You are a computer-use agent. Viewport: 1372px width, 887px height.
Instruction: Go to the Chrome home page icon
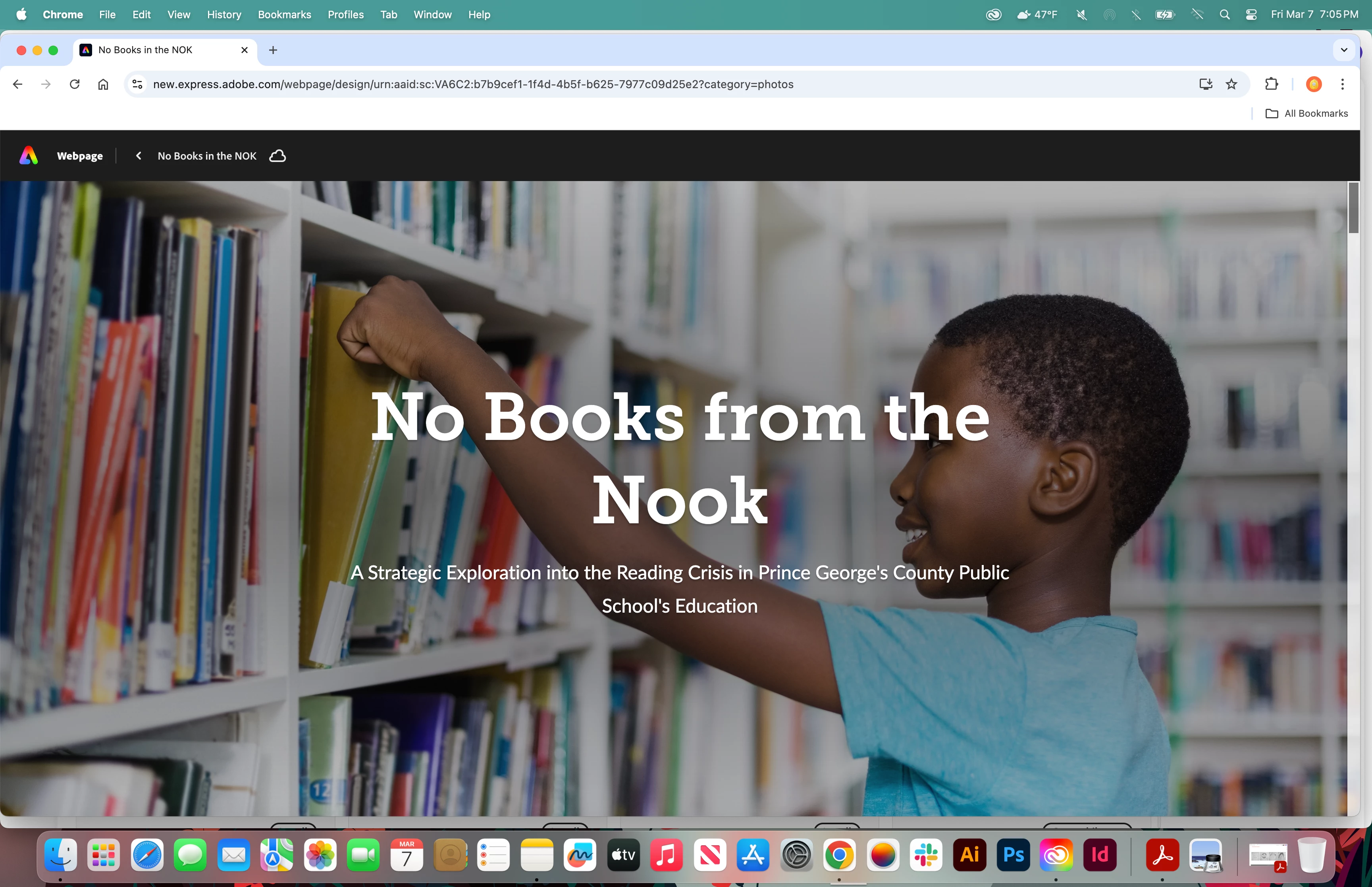(103, 84)
